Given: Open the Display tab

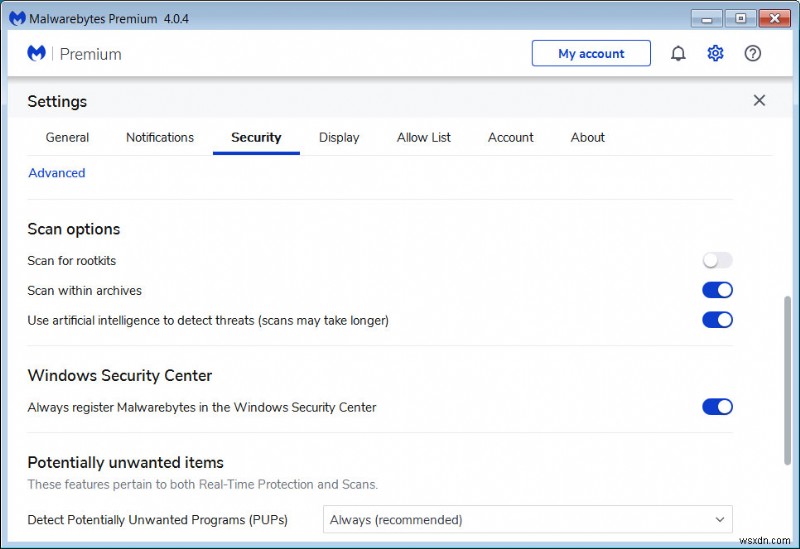Looking at the screenshot, I should coord(339,138).
